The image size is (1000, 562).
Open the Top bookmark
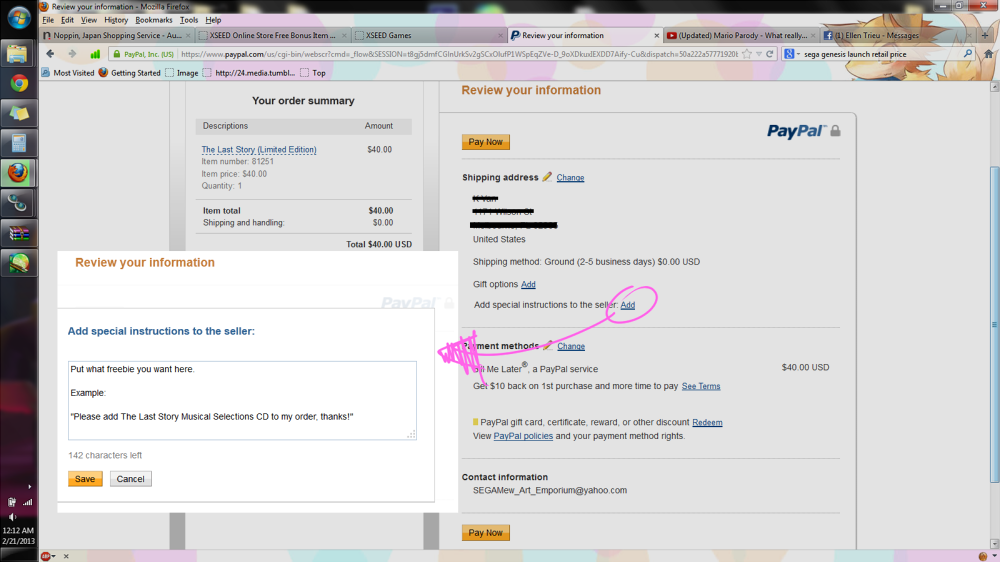tap(313, 73)
